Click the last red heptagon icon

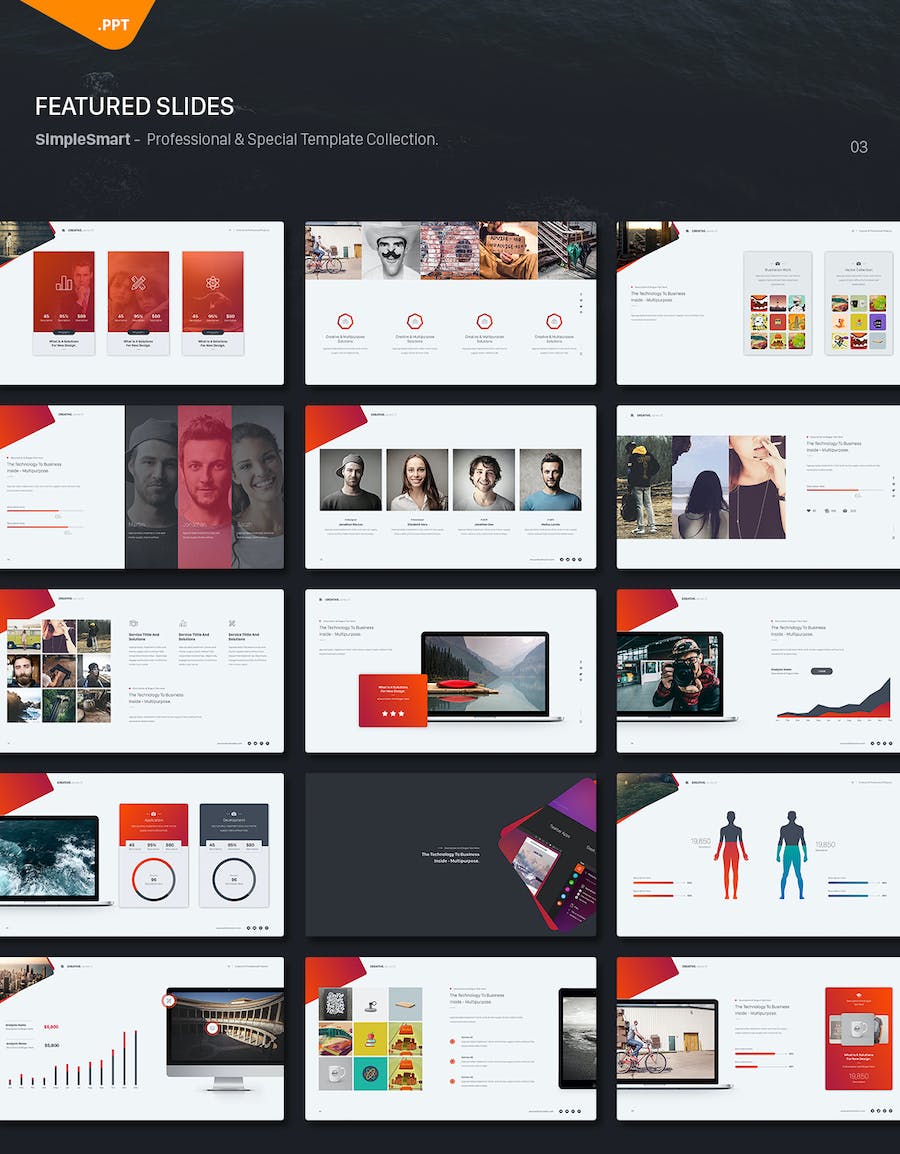[554, 321]
